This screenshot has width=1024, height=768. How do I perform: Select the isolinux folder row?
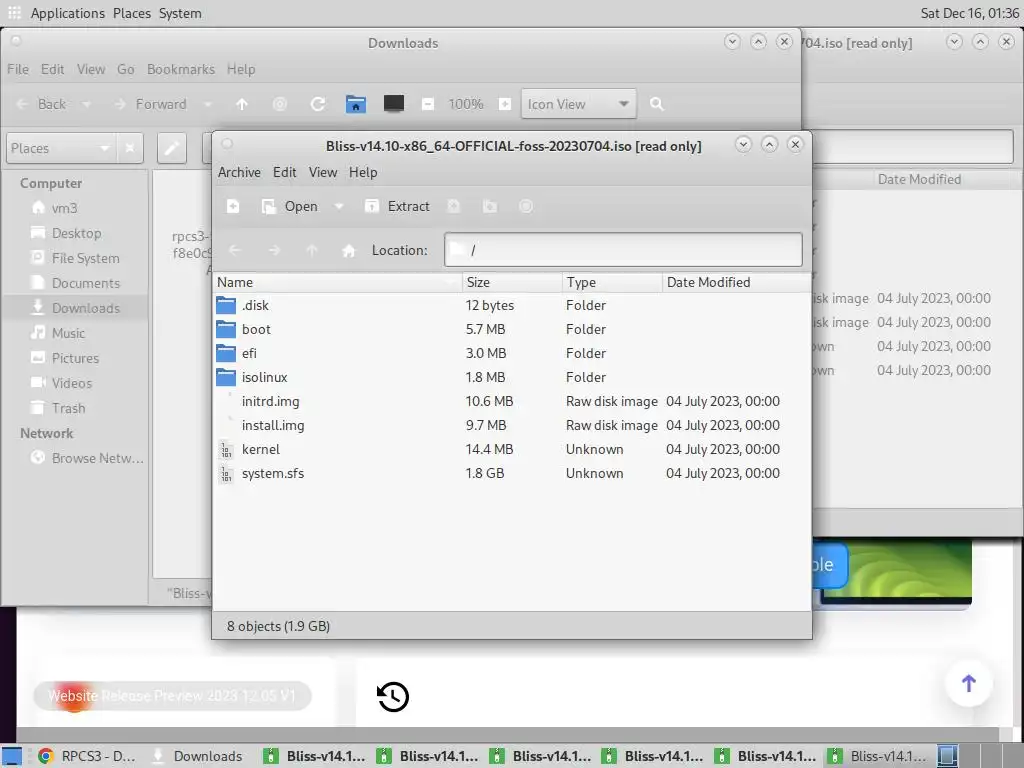(x=512, y=377)
